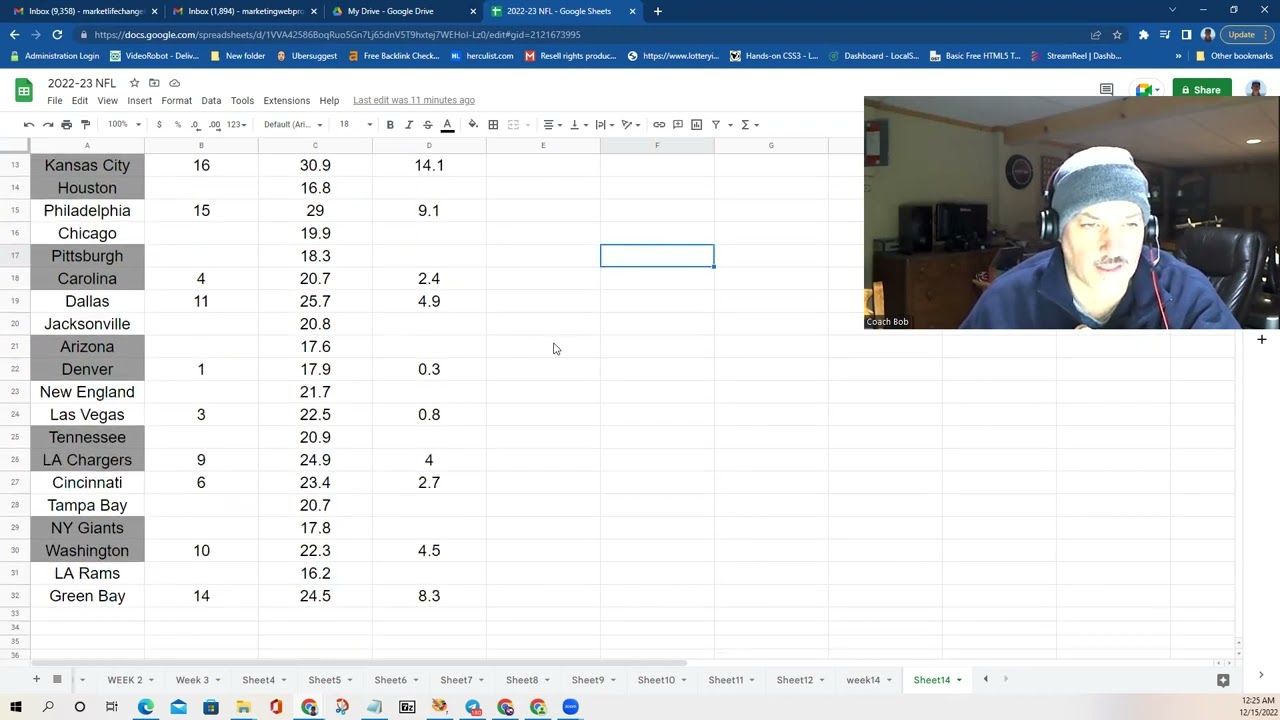Insert a link
Image resolution: width=1280 pixels, height=720 pixels.
(x=659, y=124)
